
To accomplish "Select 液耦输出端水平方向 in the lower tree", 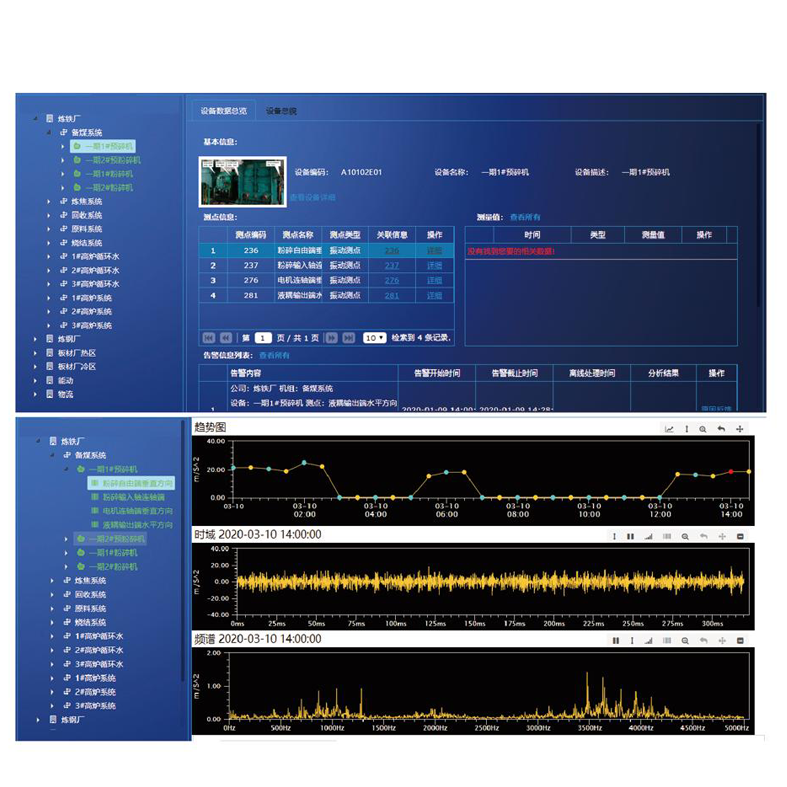I will 136,524.
